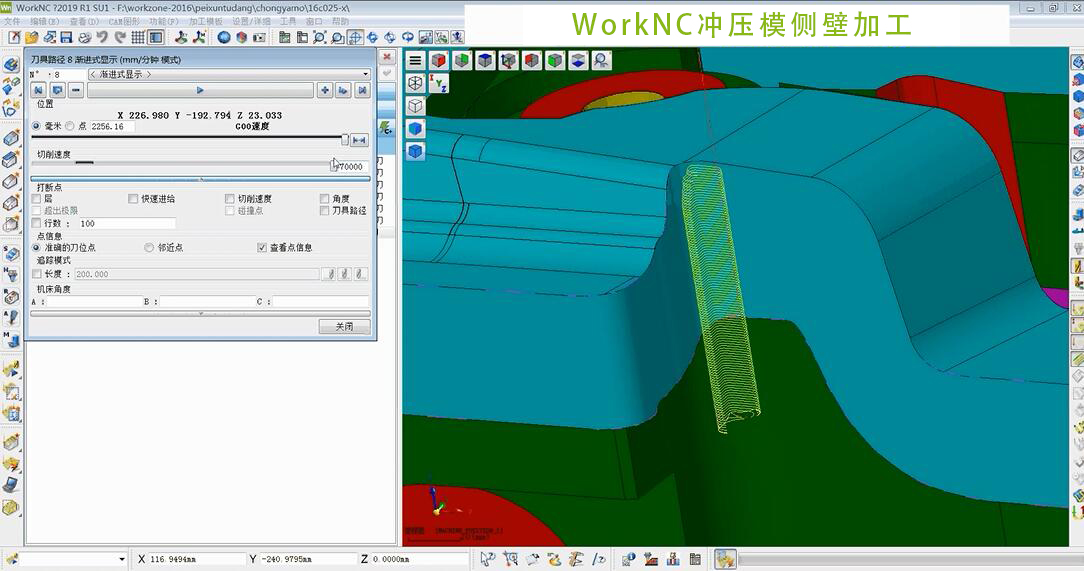Select the blue top-face view cube
Image resolution: width=1084 pixels, height=571 pixels.
click(485, 61)
